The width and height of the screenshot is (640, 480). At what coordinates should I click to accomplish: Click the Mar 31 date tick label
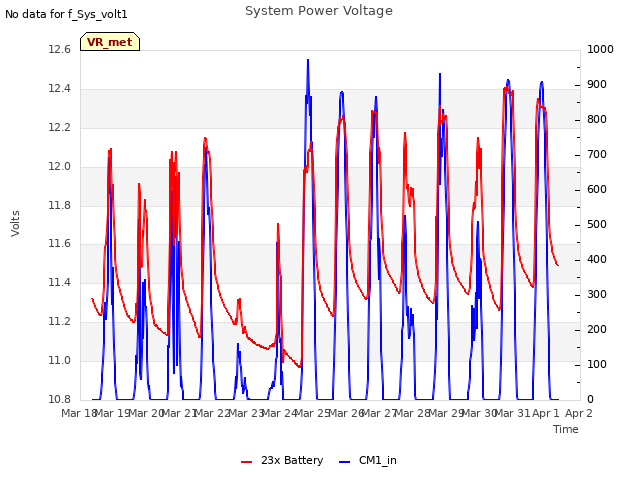click(x=513, y=413)
